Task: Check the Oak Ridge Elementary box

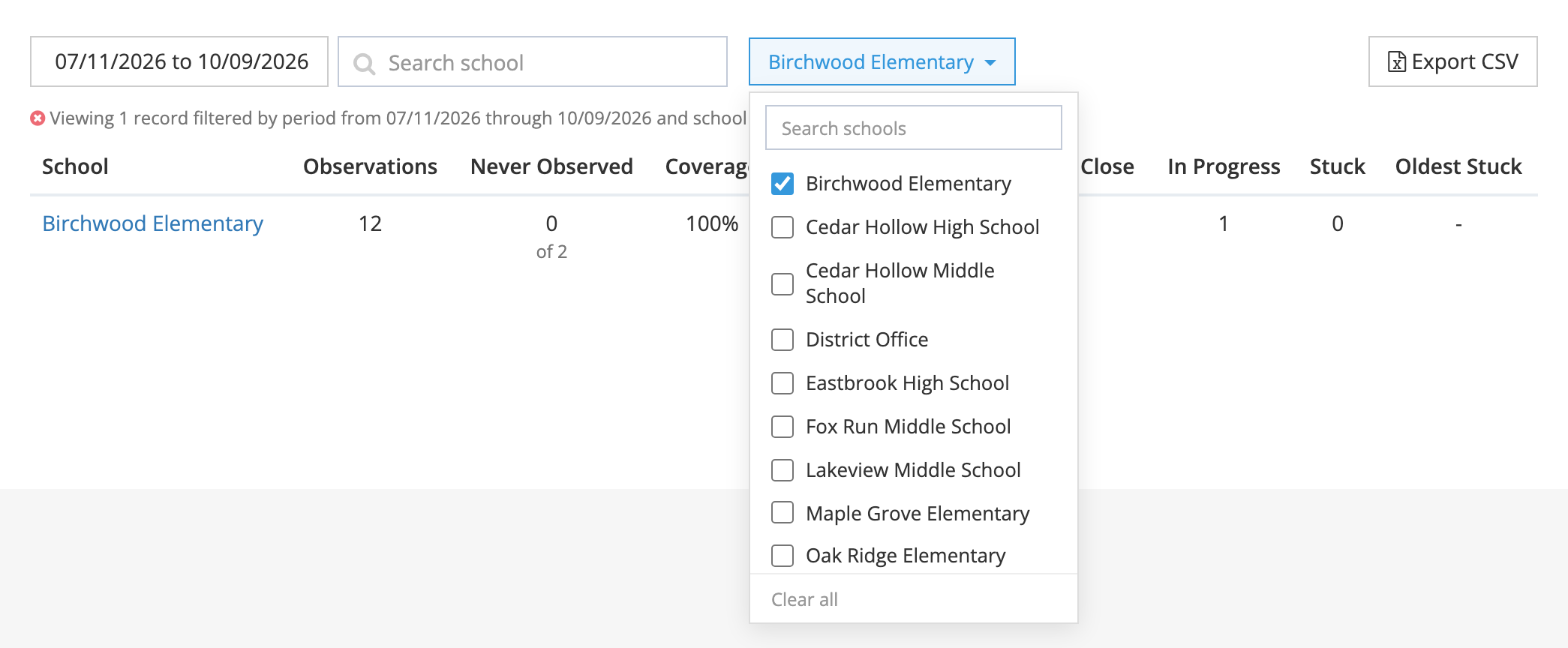Action: click(782, 556)
